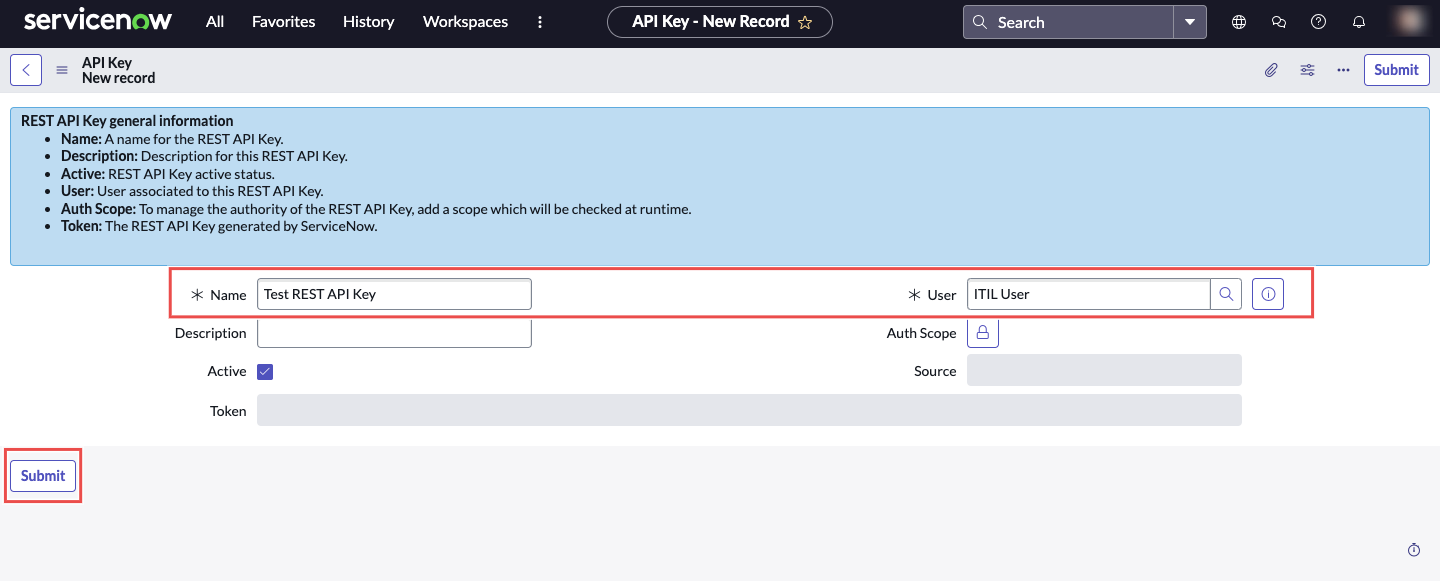1440x581 pixels.
Task: Select the History menu item
Action: [368, 21]
